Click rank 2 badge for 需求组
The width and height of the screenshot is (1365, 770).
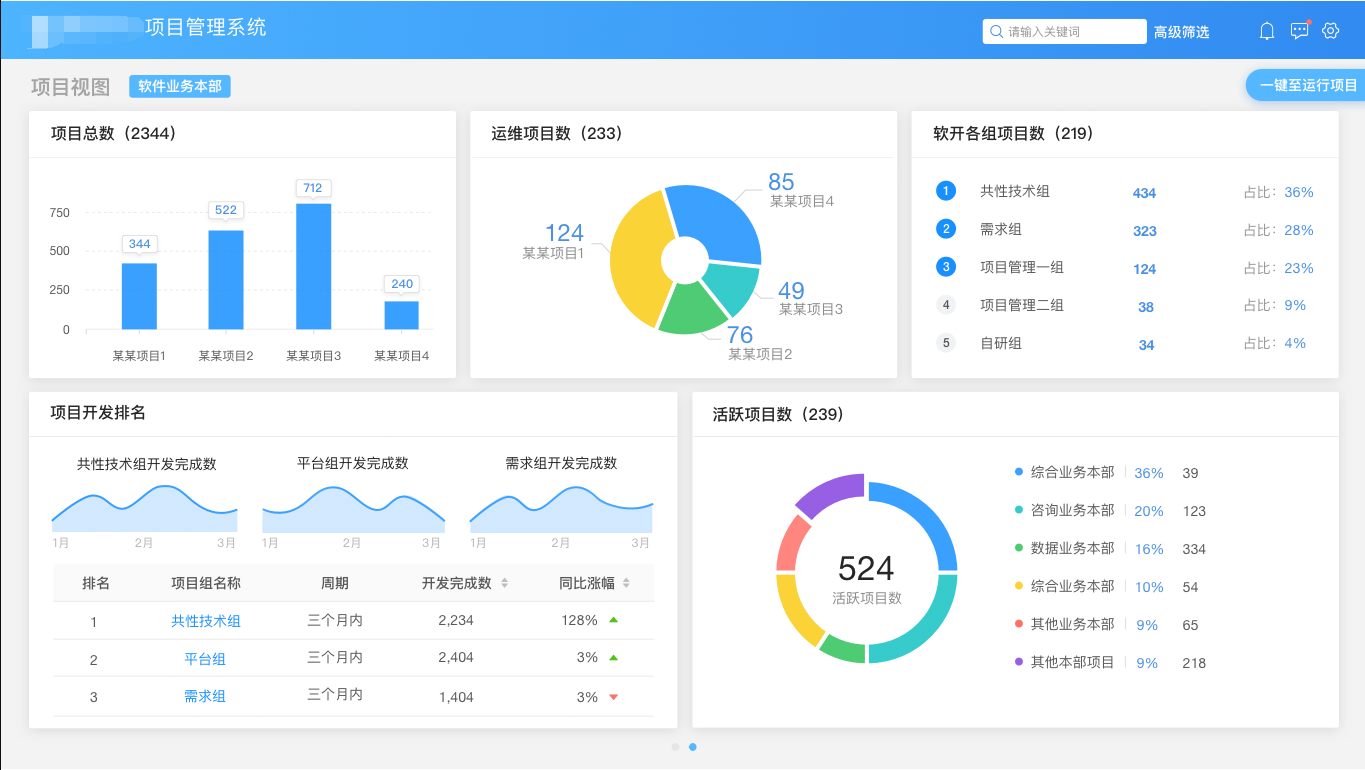[x=946, y=229]
